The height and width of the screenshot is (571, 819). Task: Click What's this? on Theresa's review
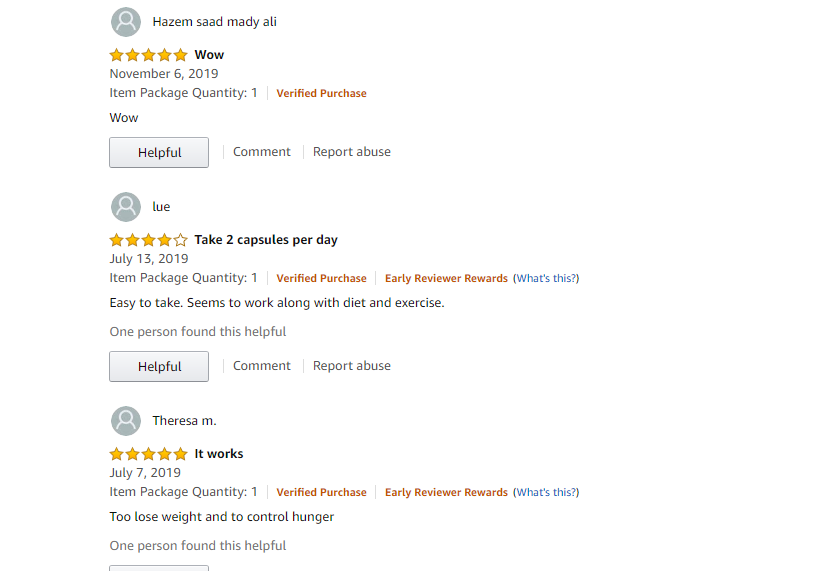pos(546,493)
